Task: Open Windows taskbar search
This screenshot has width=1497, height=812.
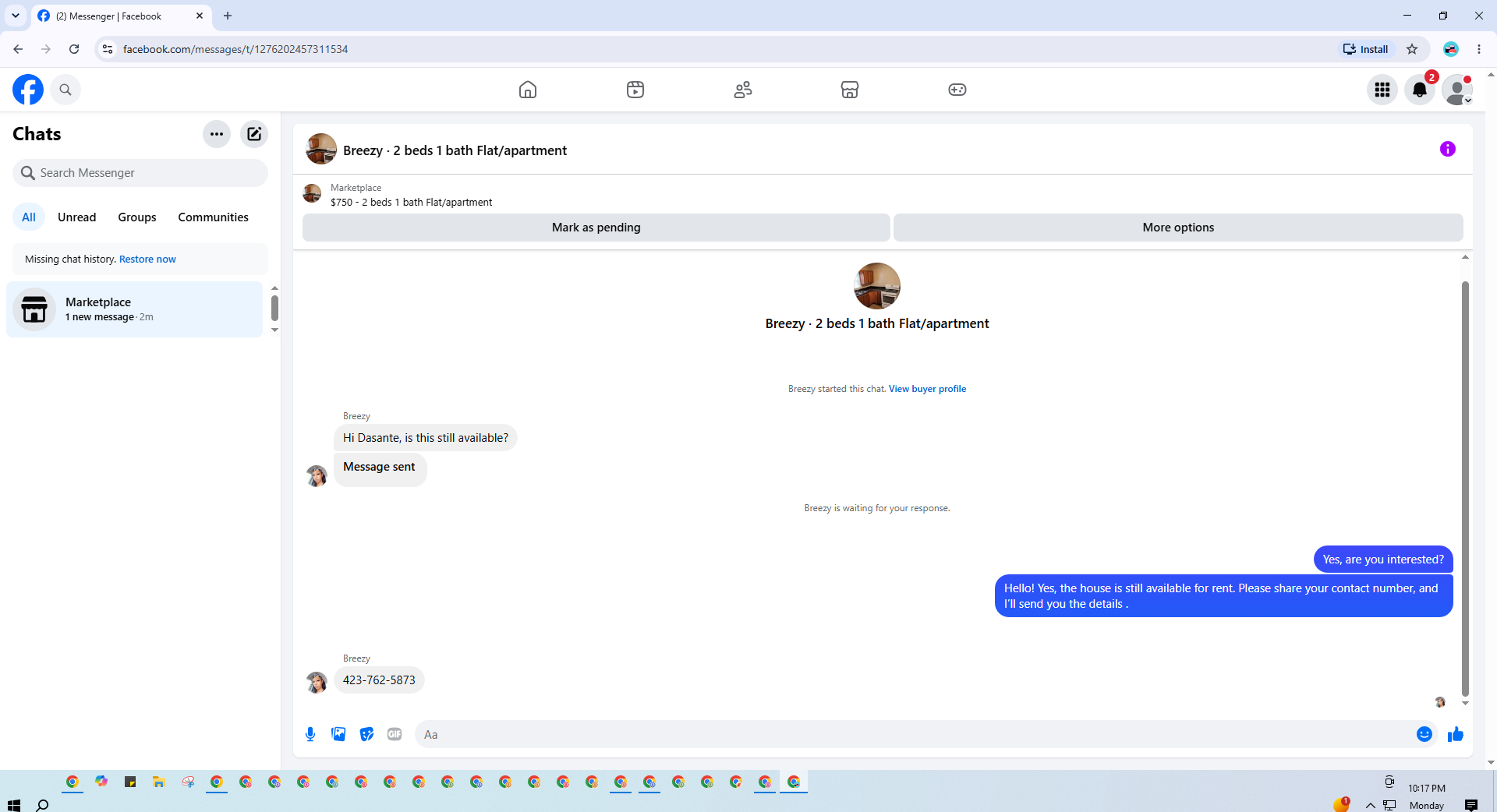Action: tap(43, 805)
